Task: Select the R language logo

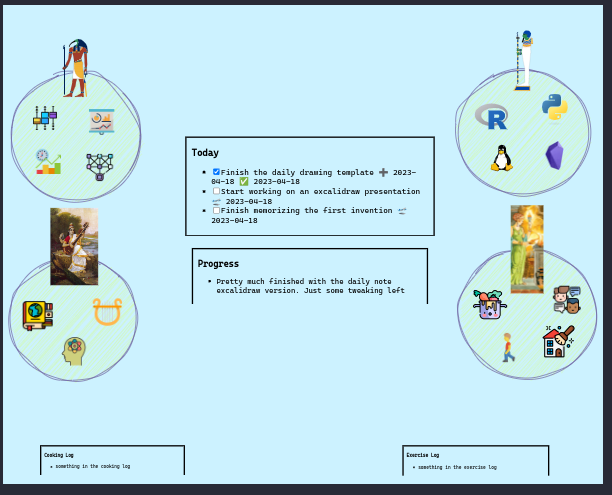Action: point(491,116)
